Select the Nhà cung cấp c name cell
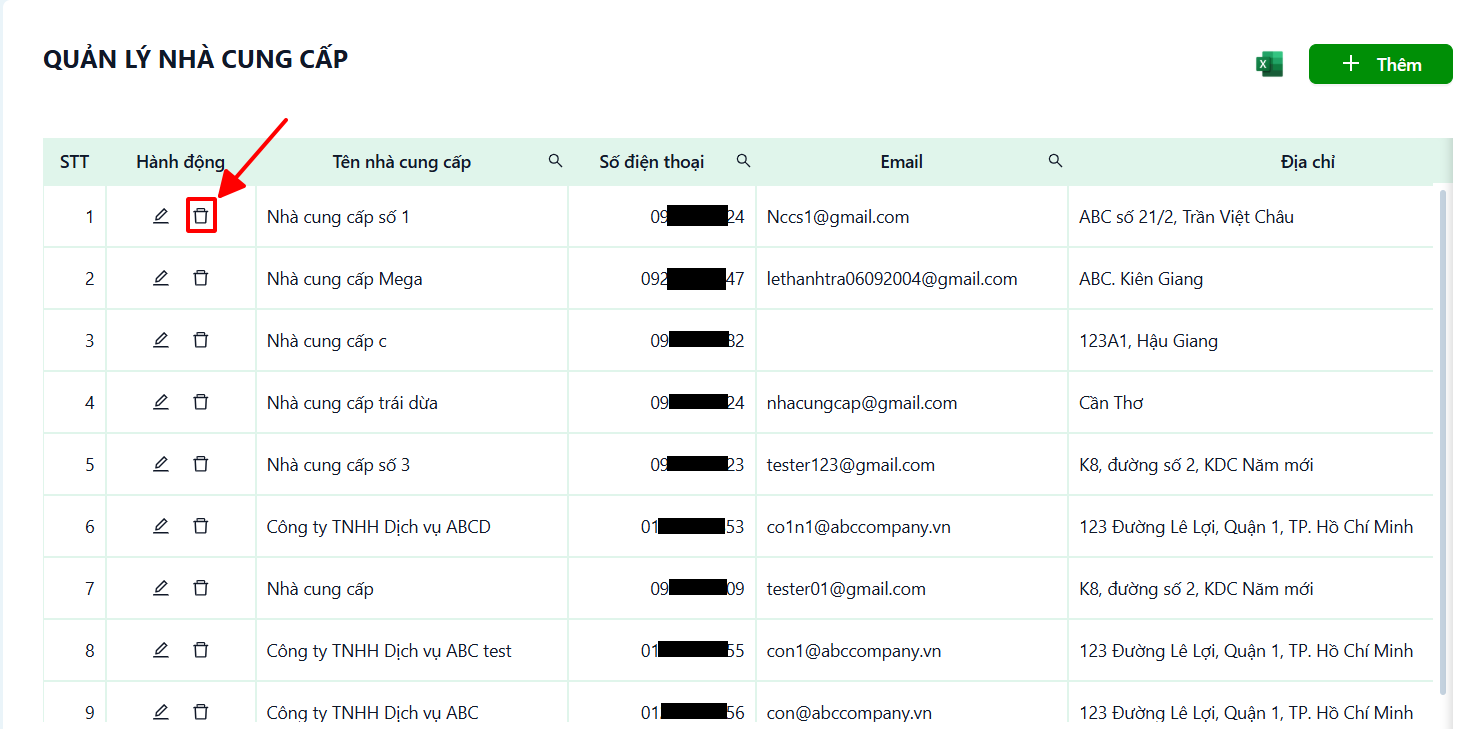The image size is (1461, 739). point(412,341)
